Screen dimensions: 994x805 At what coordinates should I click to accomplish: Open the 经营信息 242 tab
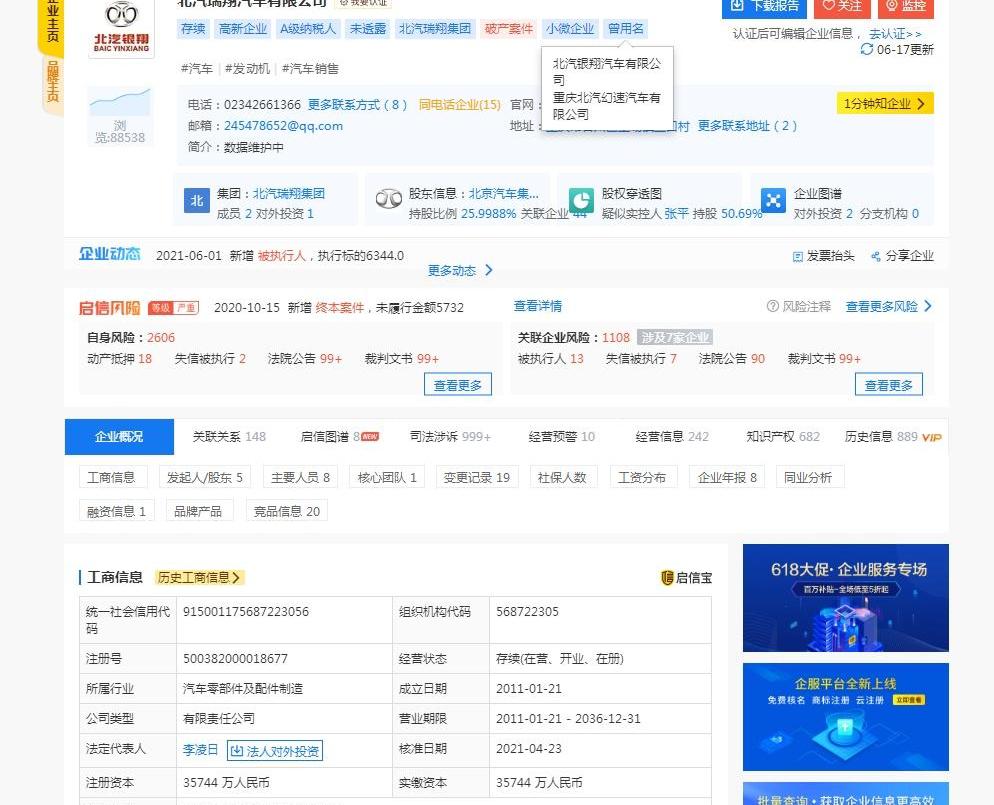pos(672,437)
